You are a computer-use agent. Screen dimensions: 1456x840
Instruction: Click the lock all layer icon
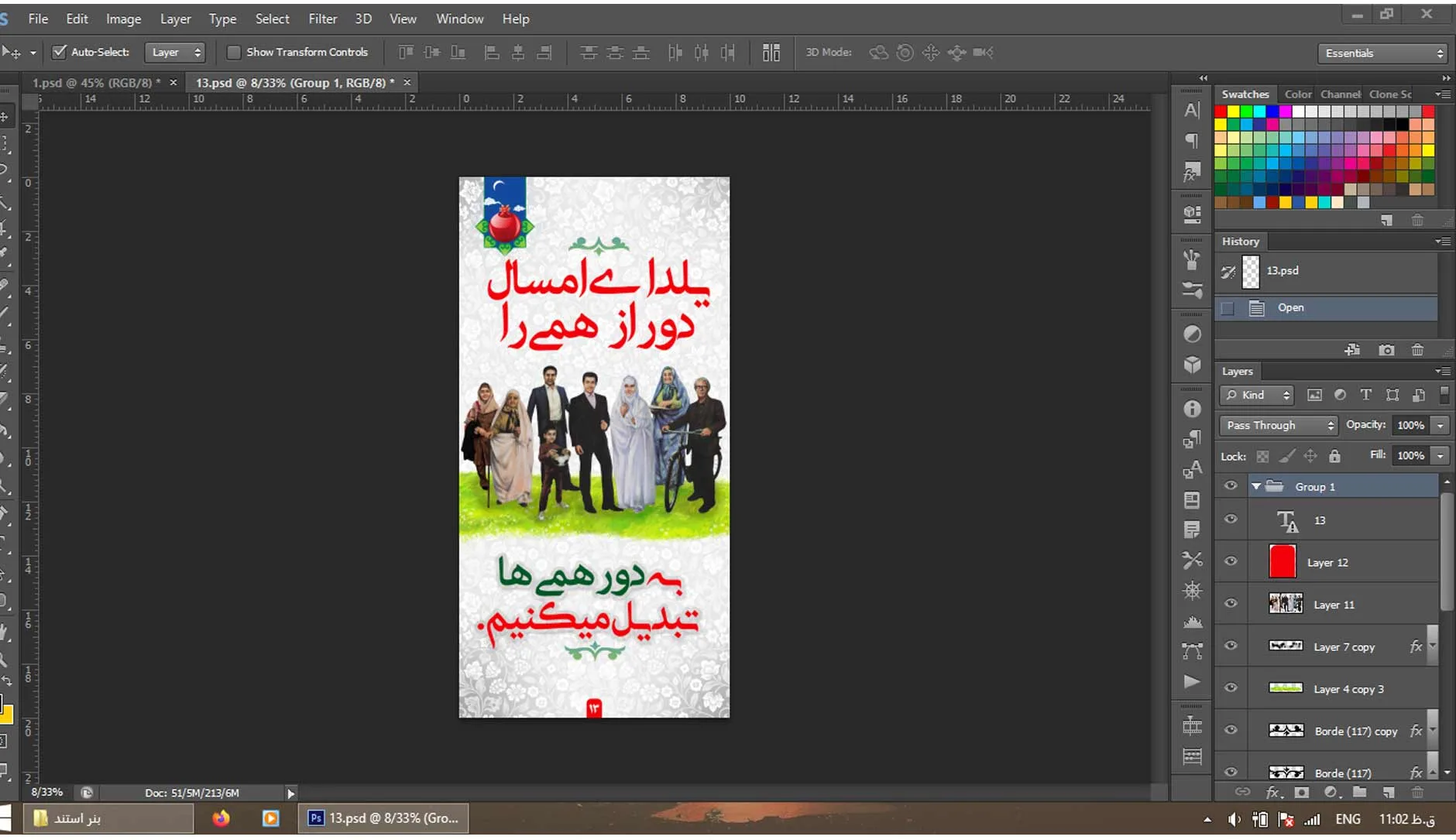tap(1334, 456)
